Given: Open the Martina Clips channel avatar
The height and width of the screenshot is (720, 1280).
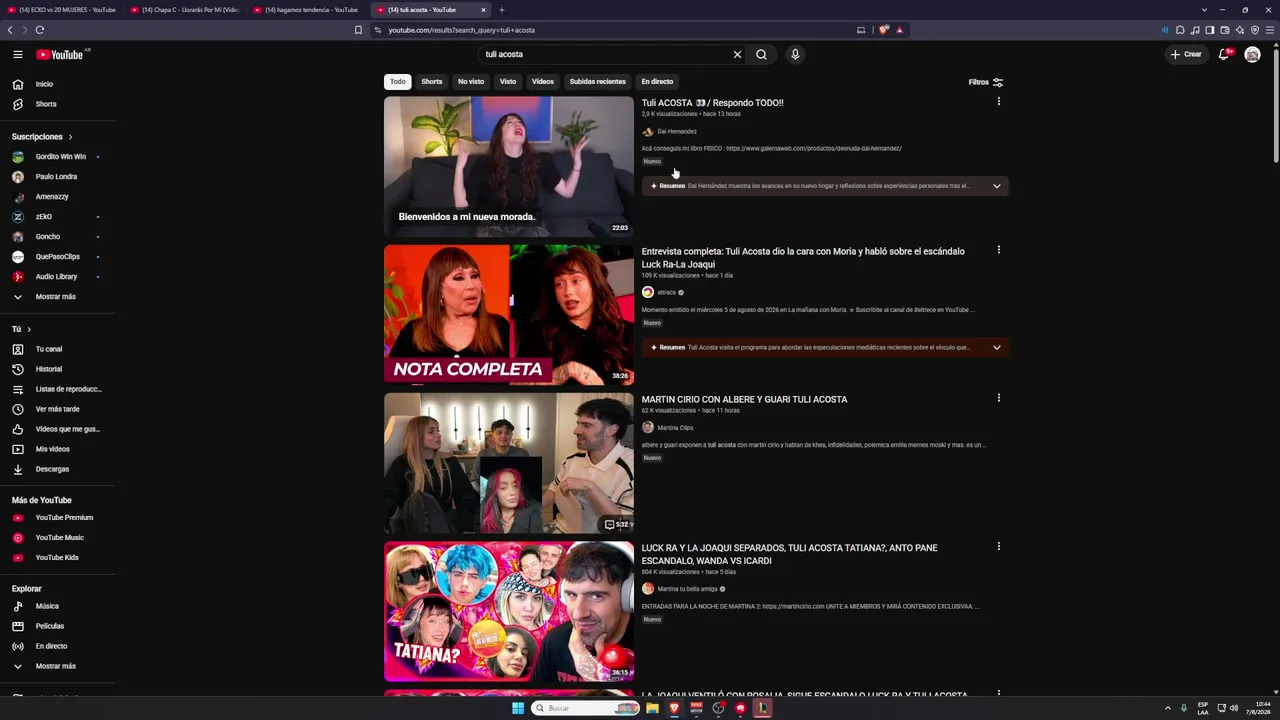Looking at the screenshot, I should tap(648, 427).
